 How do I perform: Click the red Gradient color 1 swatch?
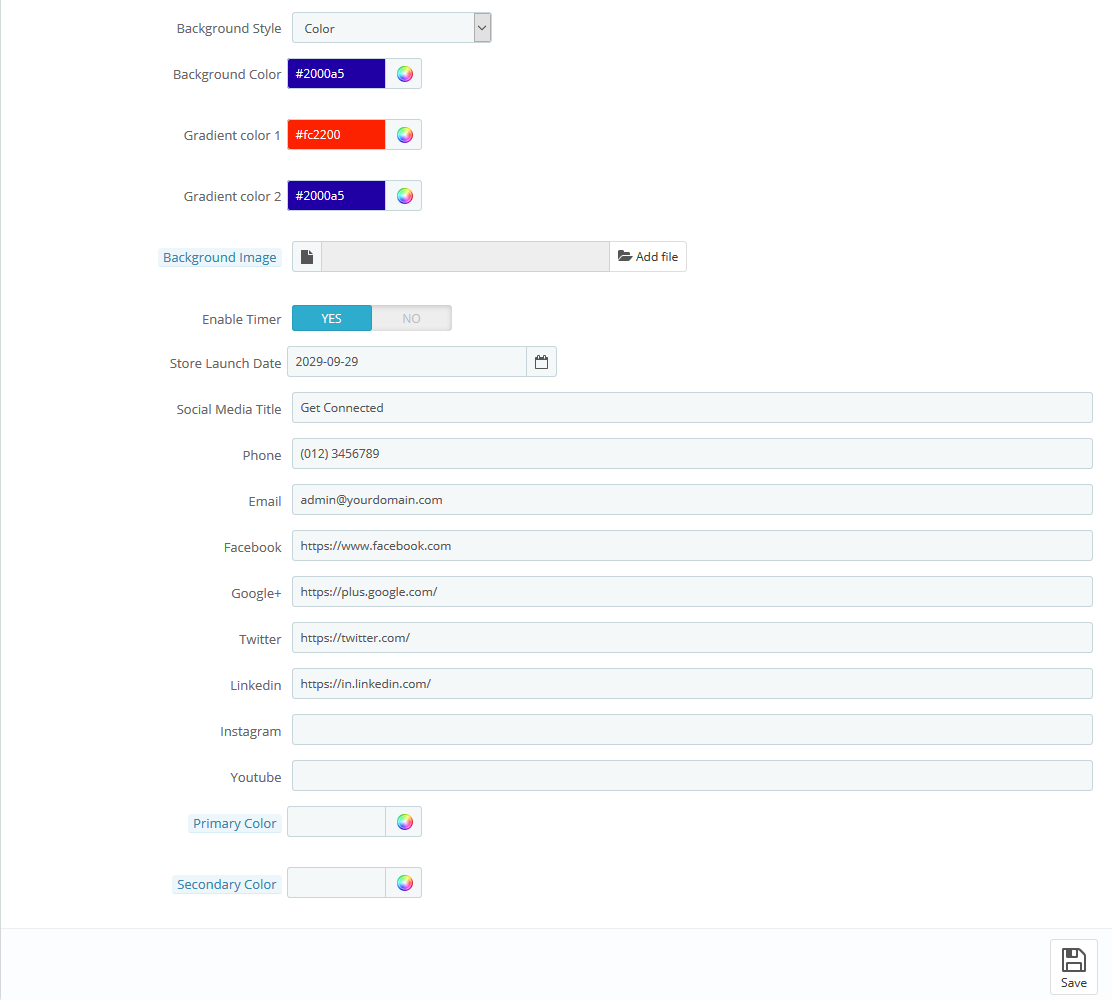click(x=336, y=135)
